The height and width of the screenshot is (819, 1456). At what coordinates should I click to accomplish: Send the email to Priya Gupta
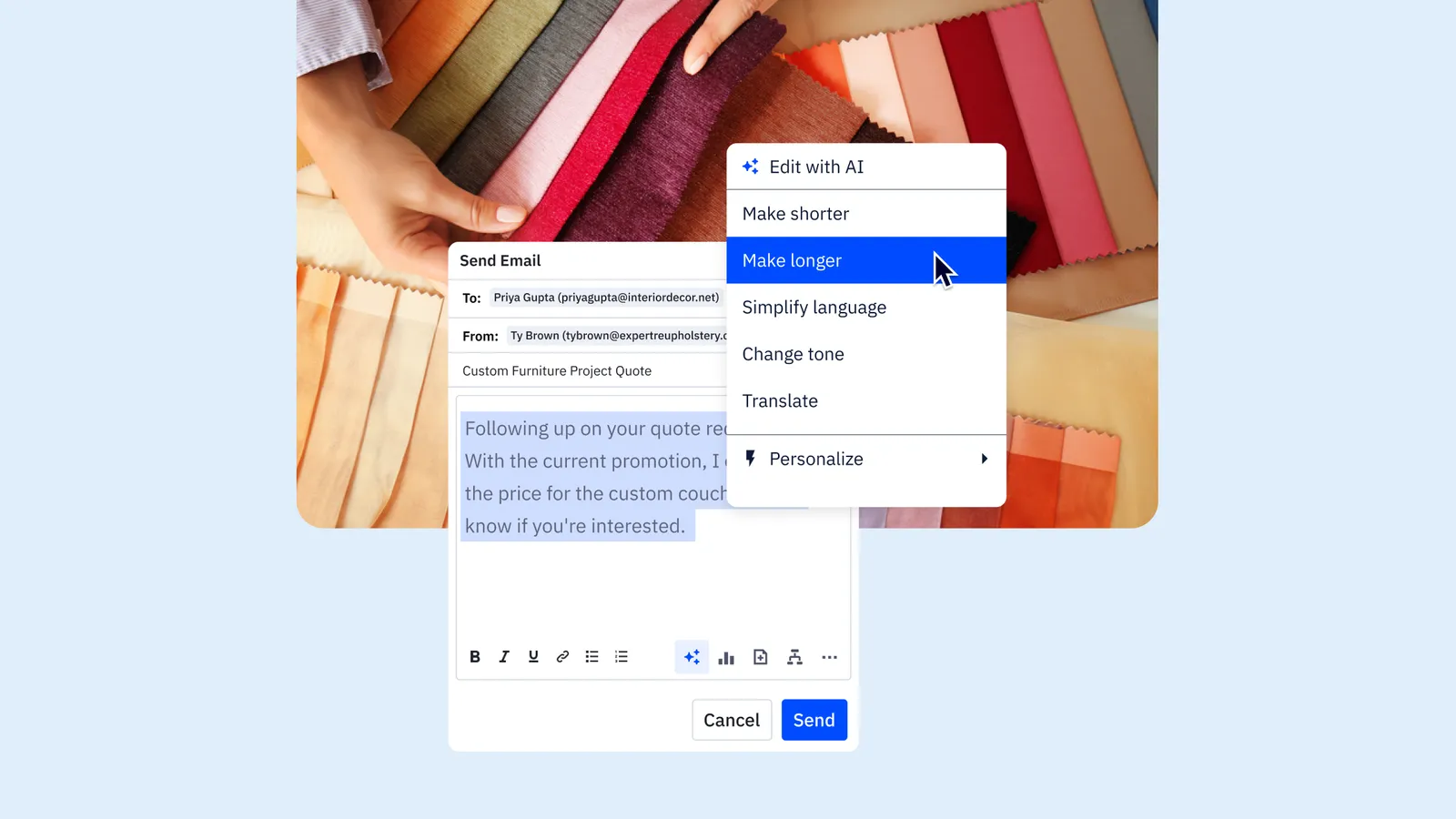pos(814,719)
